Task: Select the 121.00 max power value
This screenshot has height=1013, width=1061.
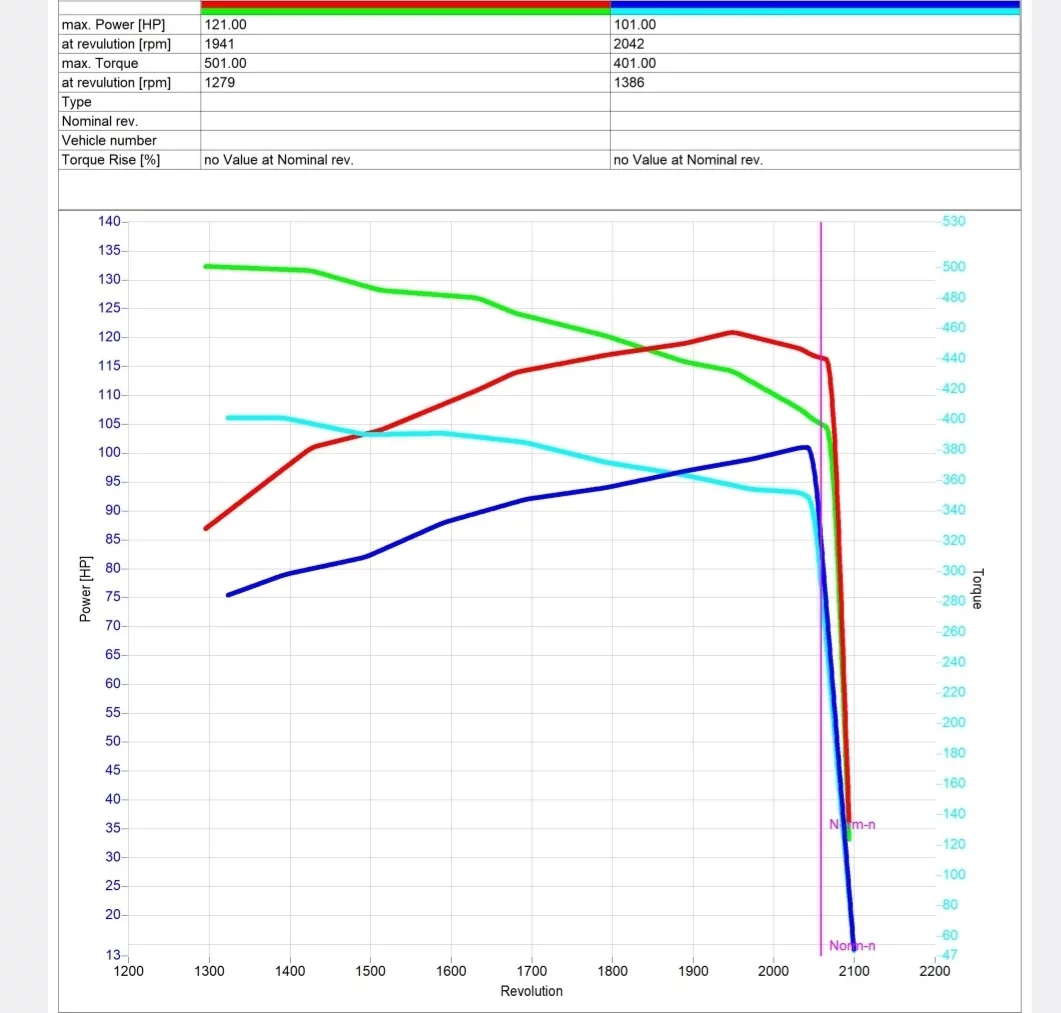Action: [x=226, y=24]
